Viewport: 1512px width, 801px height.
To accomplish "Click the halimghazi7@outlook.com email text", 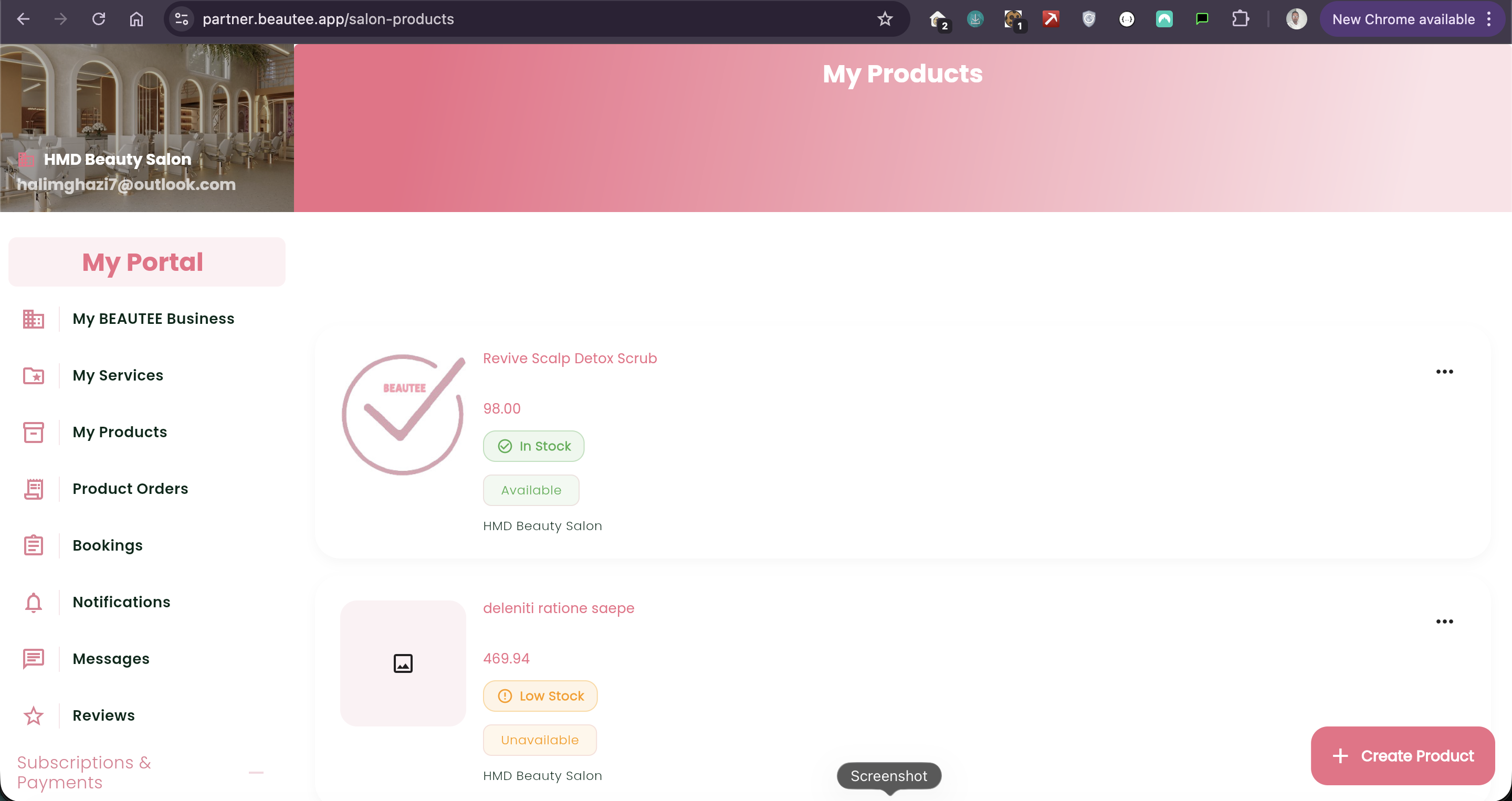I will pos(126,184).
